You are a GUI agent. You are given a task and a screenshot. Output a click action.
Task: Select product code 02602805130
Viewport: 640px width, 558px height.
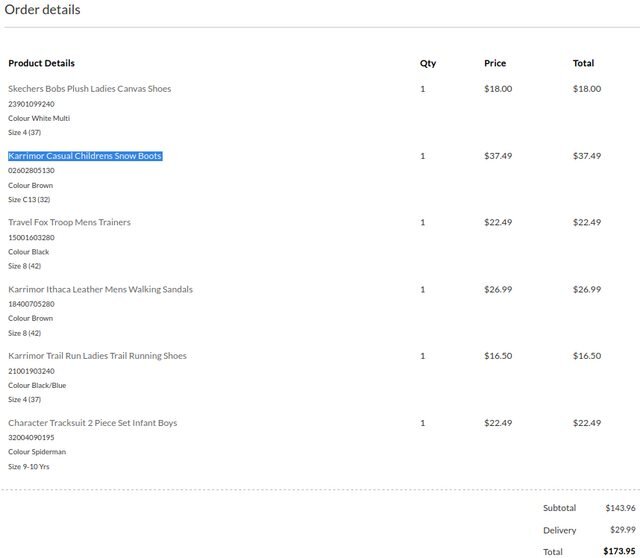tap(31, 170)
